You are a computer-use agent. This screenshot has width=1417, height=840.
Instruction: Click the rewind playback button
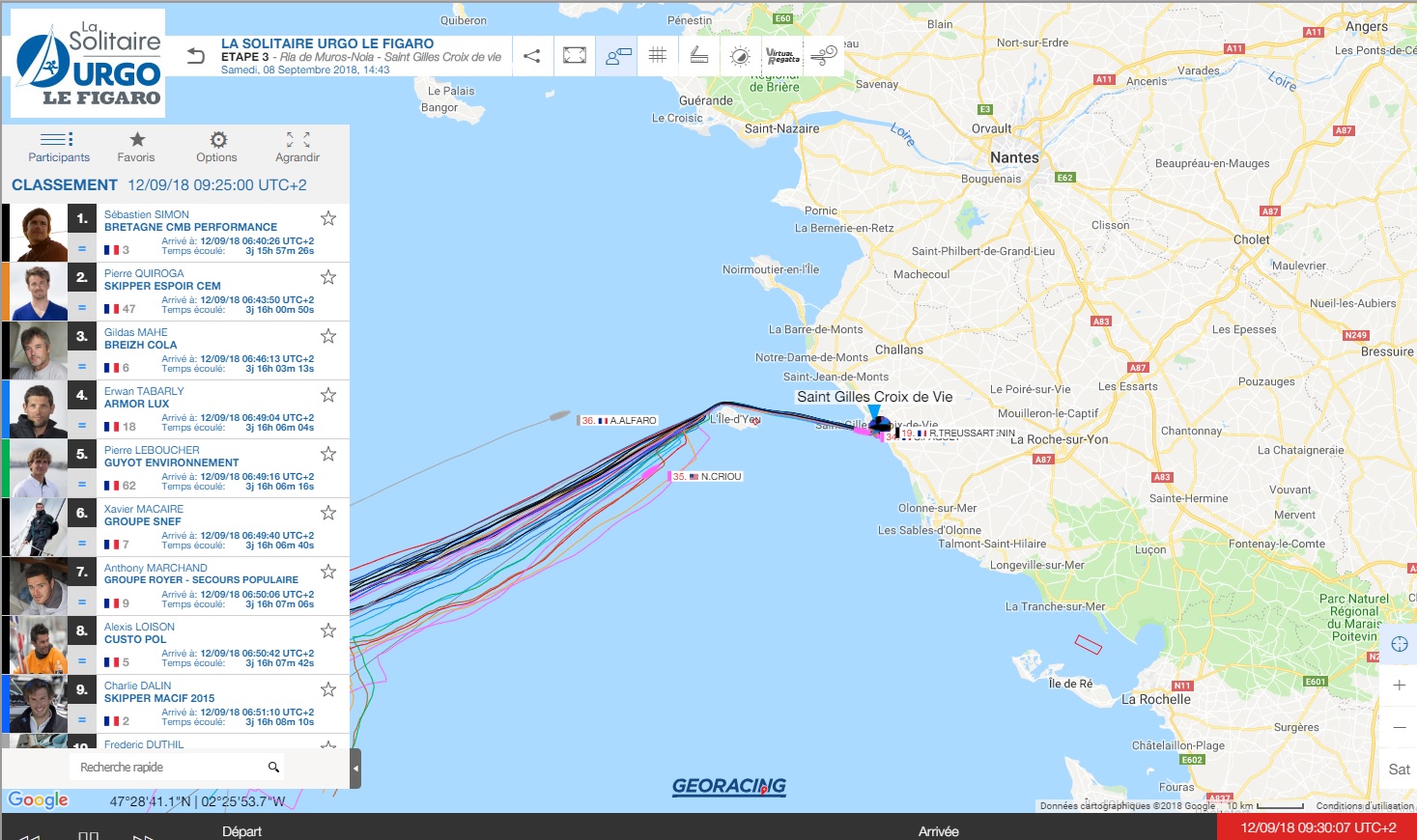click(29, 836)
